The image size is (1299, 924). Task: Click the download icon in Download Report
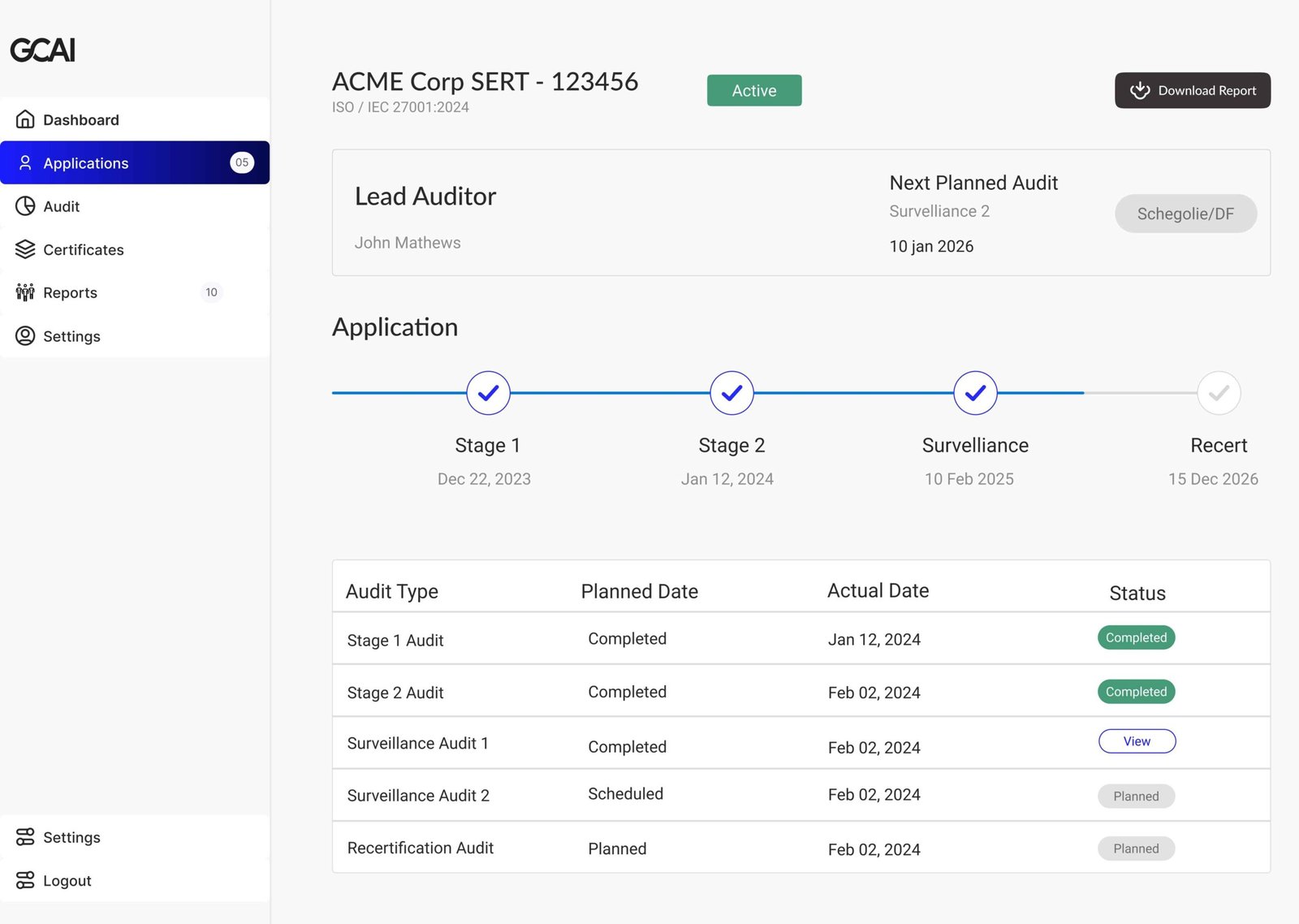(1140, 90)
